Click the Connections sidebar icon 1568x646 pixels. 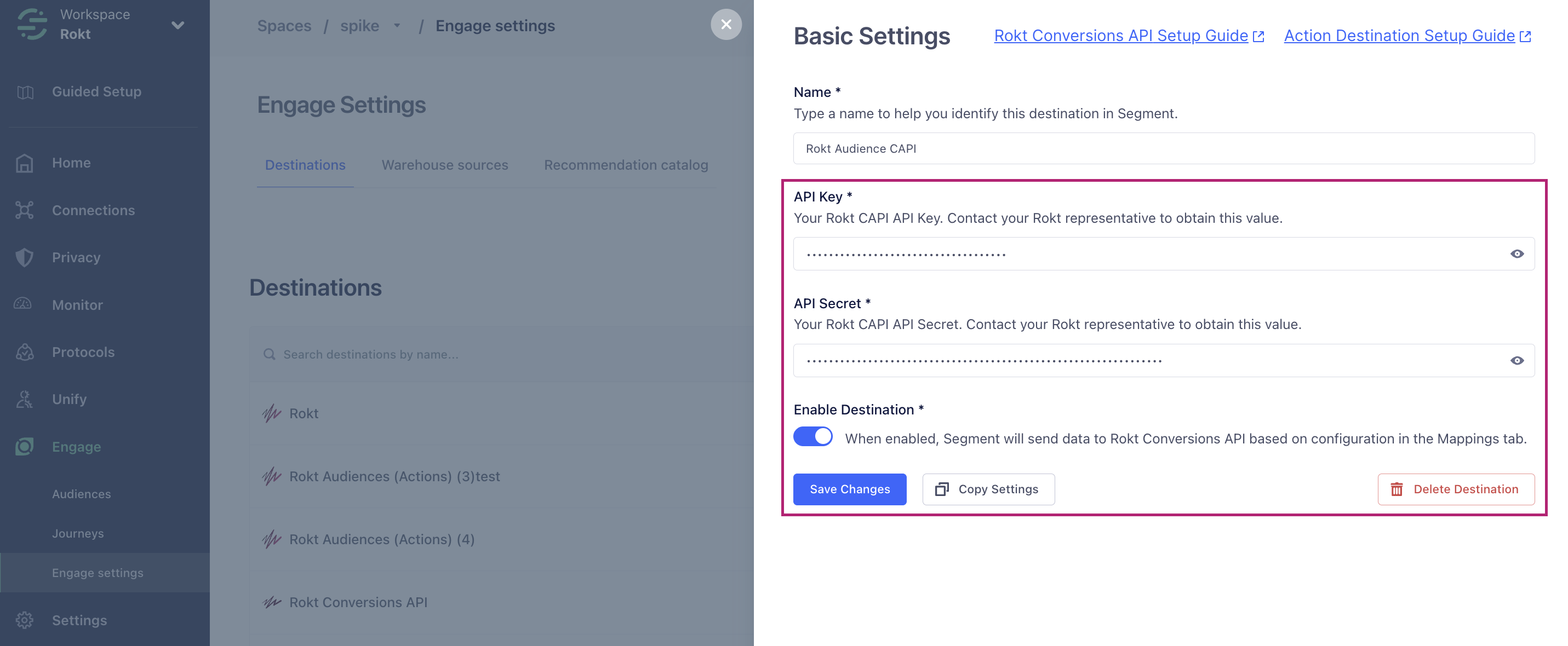[x=24, y=210]
